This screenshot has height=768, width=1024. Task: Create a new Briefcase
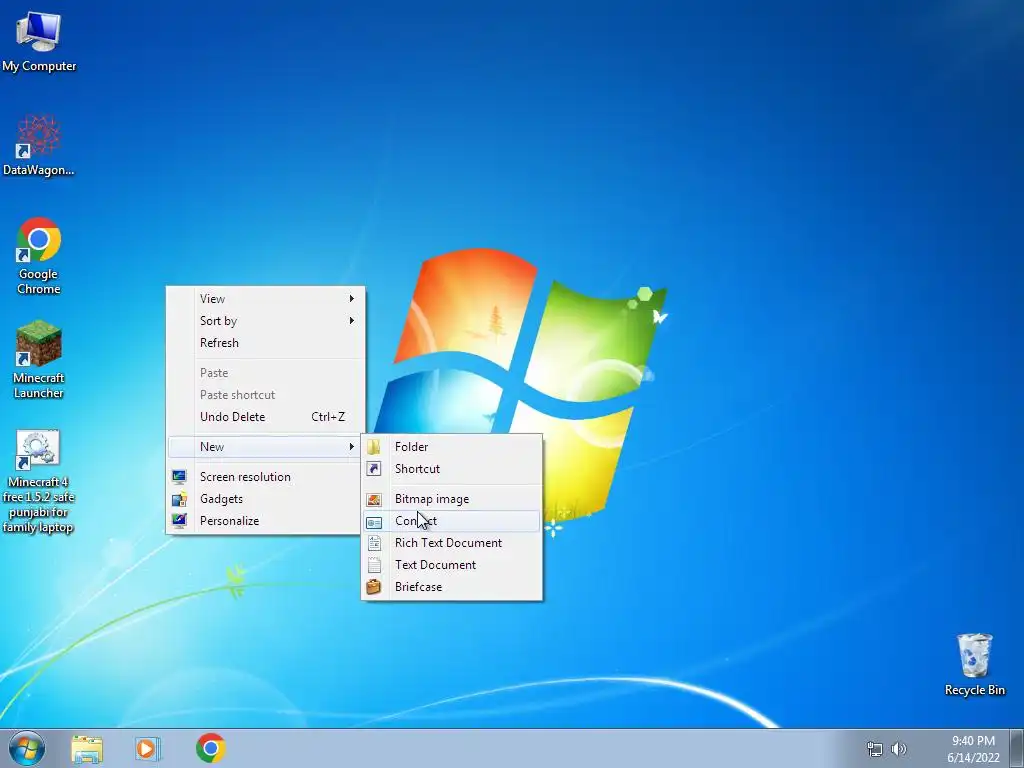pyautogui.click(x=451, y=587)
